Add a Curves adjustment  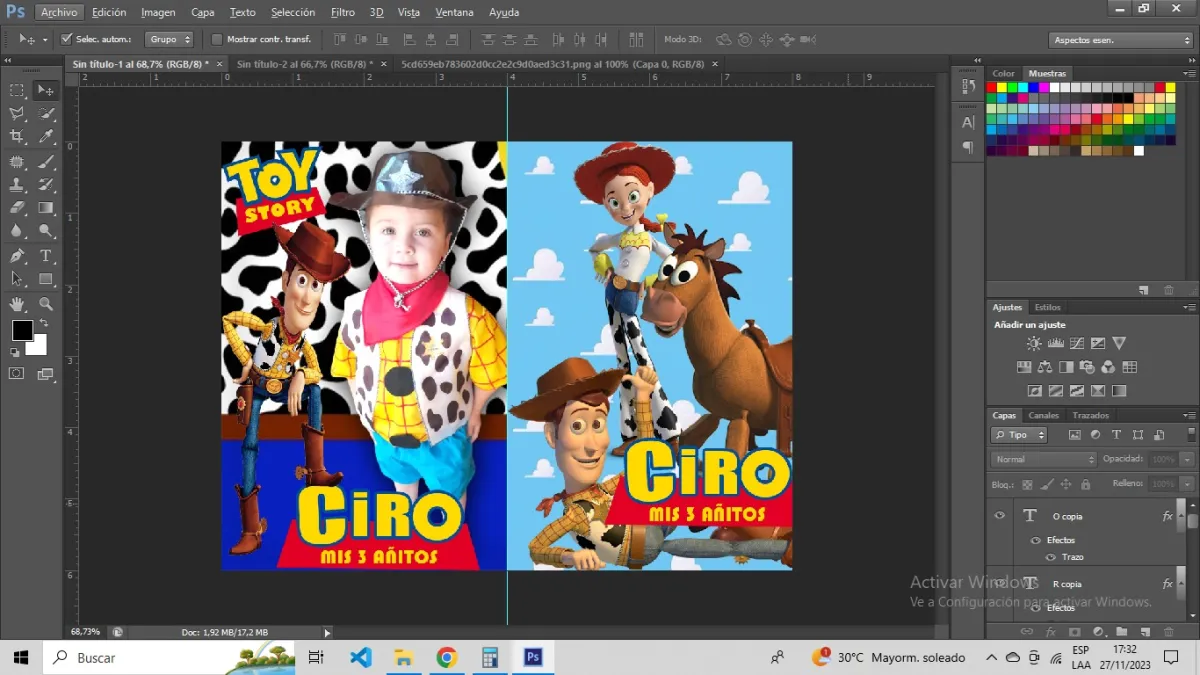(x=1076, y=343)
